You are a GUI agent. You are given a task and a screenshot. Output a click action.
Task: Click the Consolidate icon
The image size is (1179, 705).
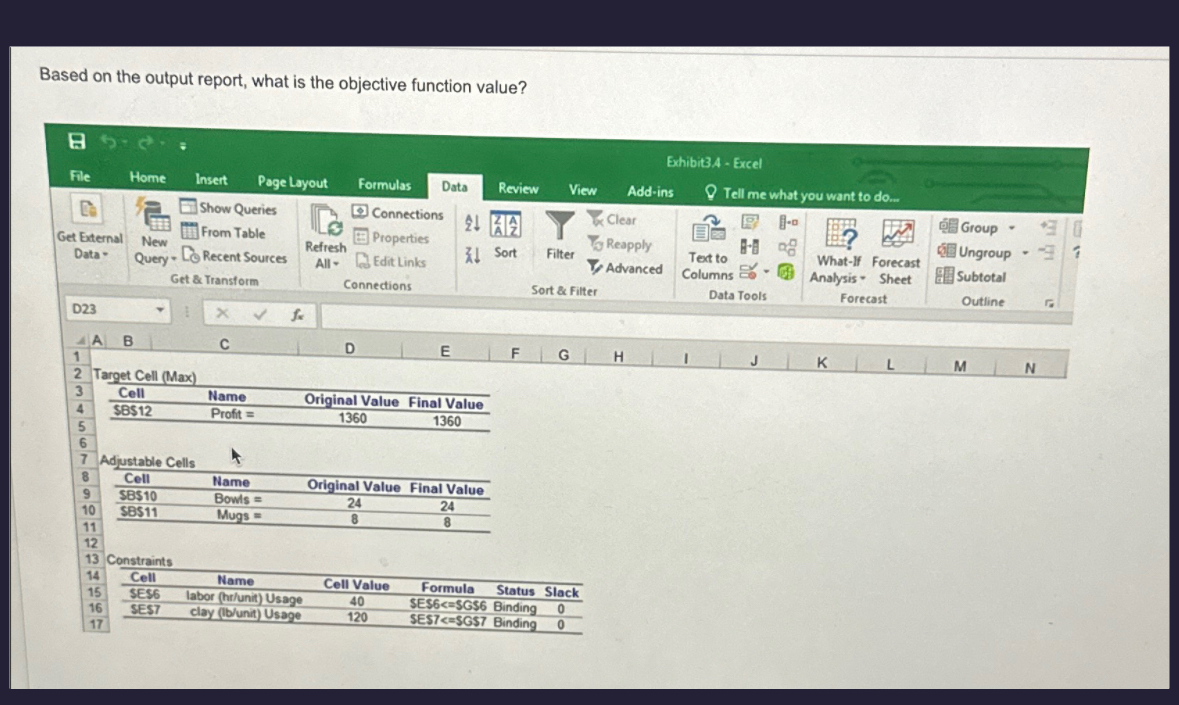point(788,222)
